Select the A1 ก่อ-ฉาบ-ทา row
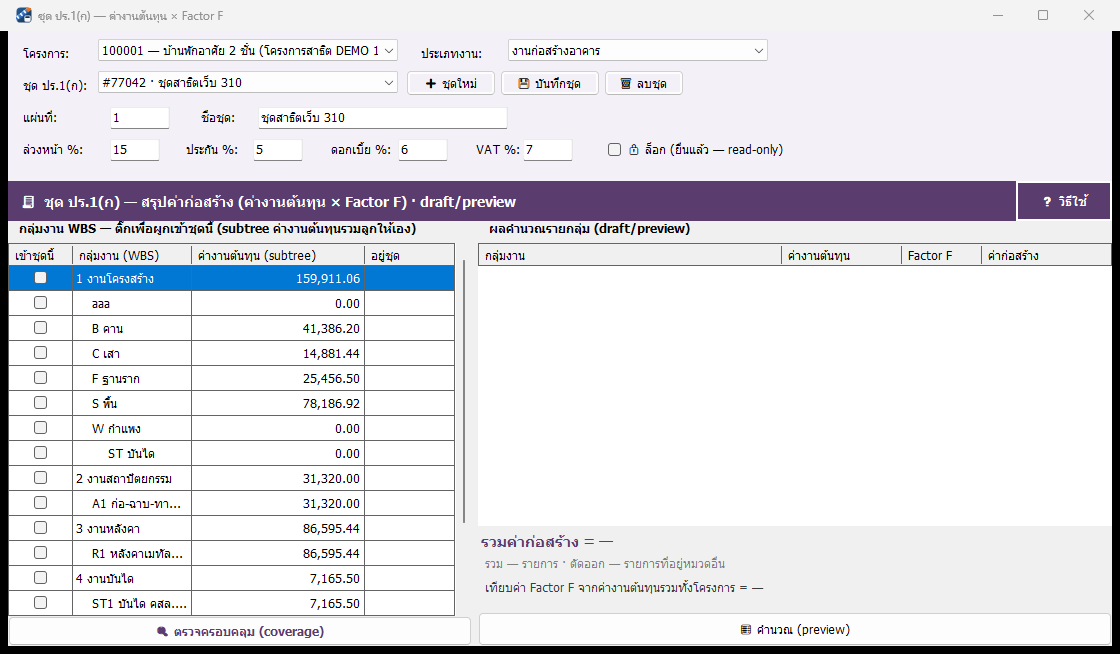This screenshot has height=654, width=1120. (x=231, y=503)
